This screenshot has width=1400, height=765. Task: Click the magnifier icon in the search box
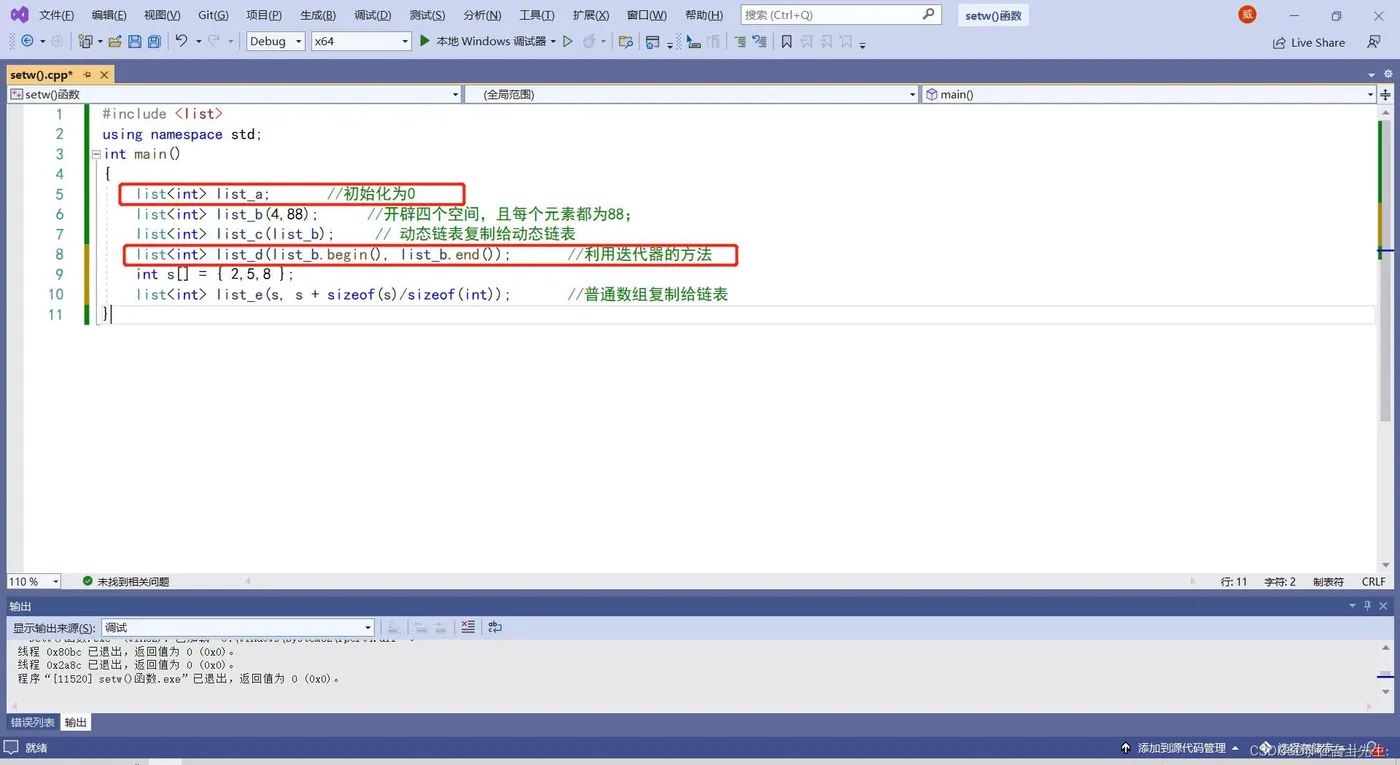[929, 14]
